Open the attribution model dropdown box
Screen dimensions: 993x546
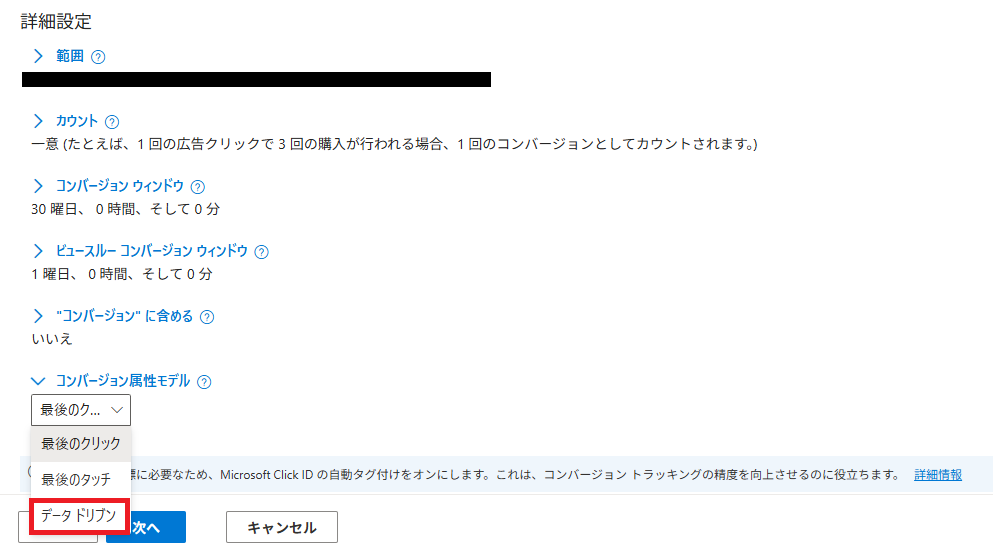(x=81, y=410)
